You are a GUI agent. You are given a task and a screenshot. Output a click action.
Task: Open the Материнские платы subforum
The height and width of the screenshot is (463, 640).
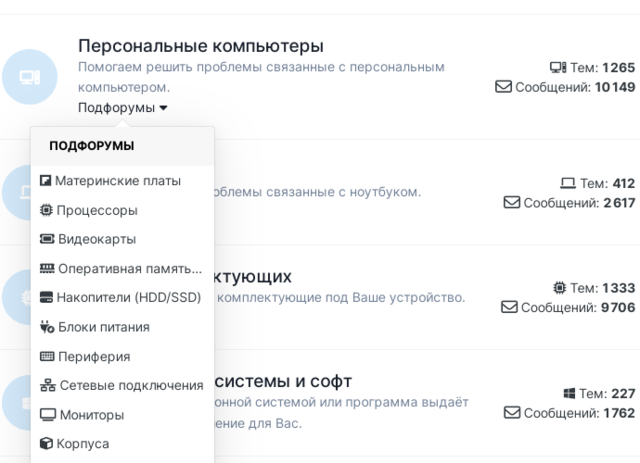pos(118,181)
